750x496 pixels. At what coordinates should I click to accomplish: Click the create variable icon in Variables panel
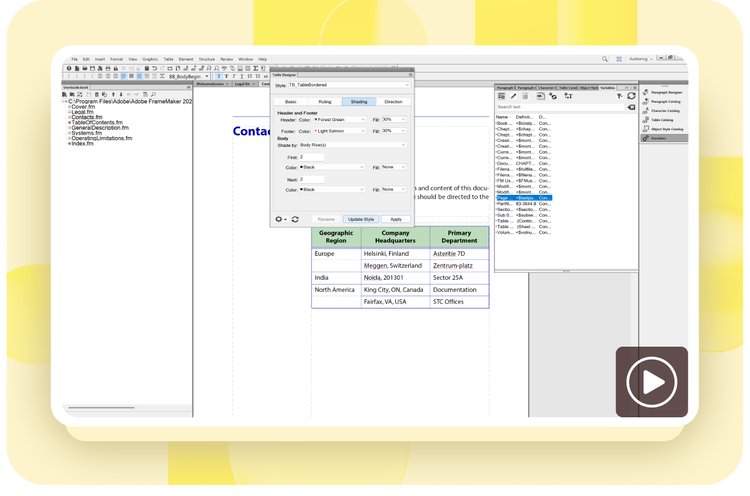tap(501, 96)
